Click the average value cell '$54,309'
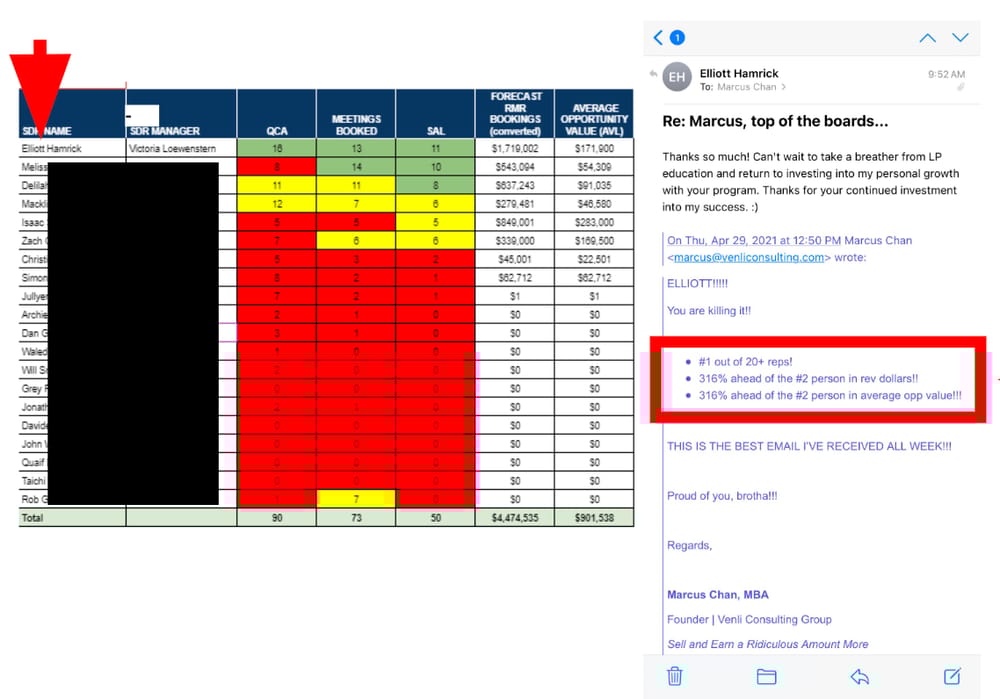Image resolution: width=1000 pixels, height=699 pixels. click(x=594, y=166)
